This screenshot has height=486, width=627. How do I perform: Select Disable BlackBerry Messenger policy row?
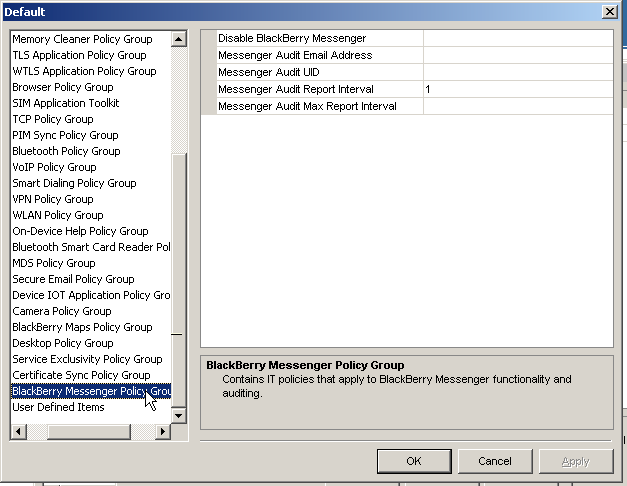tap(407, 38)
